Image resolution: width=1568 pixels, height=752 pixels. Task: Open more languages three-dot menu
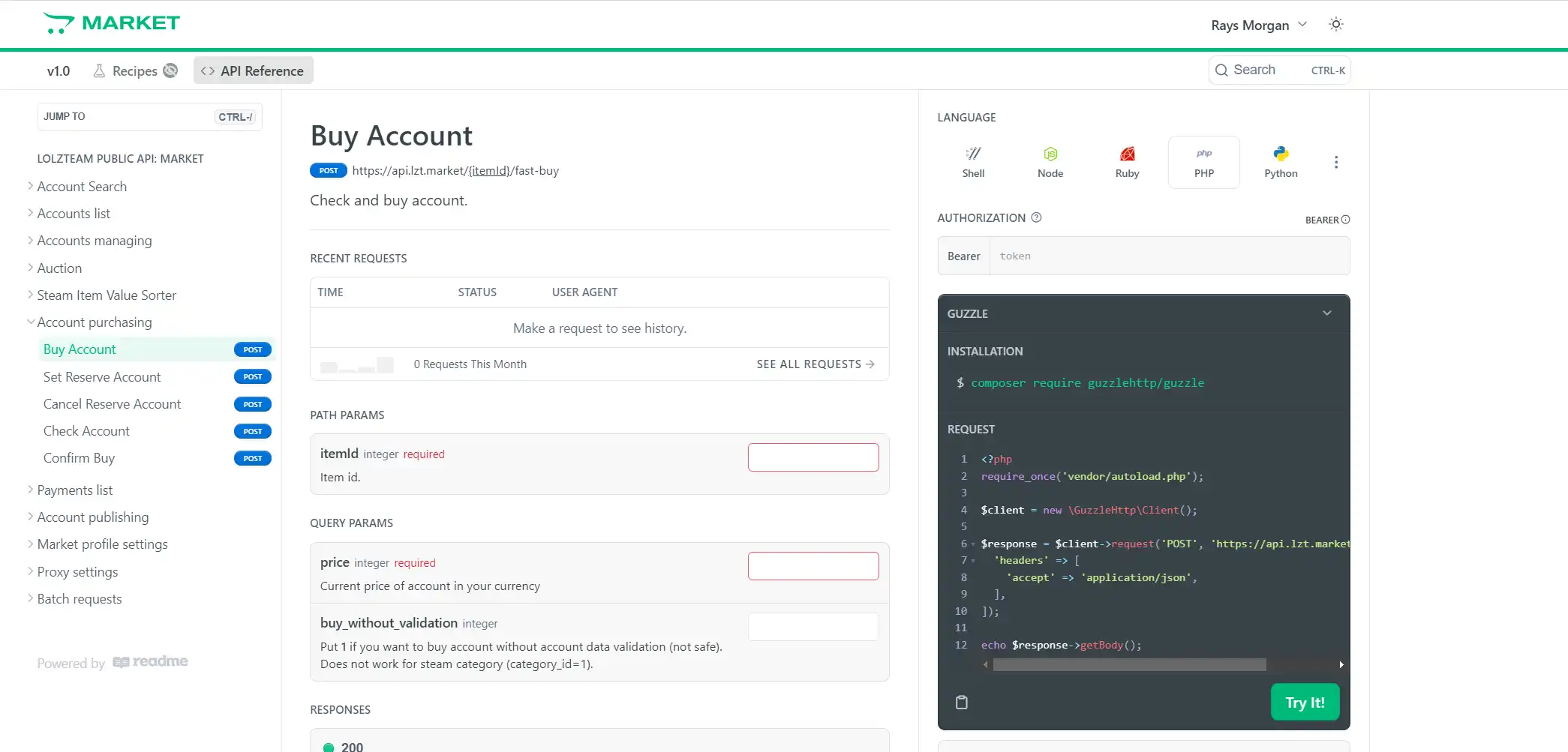(x=1336, y=163)
